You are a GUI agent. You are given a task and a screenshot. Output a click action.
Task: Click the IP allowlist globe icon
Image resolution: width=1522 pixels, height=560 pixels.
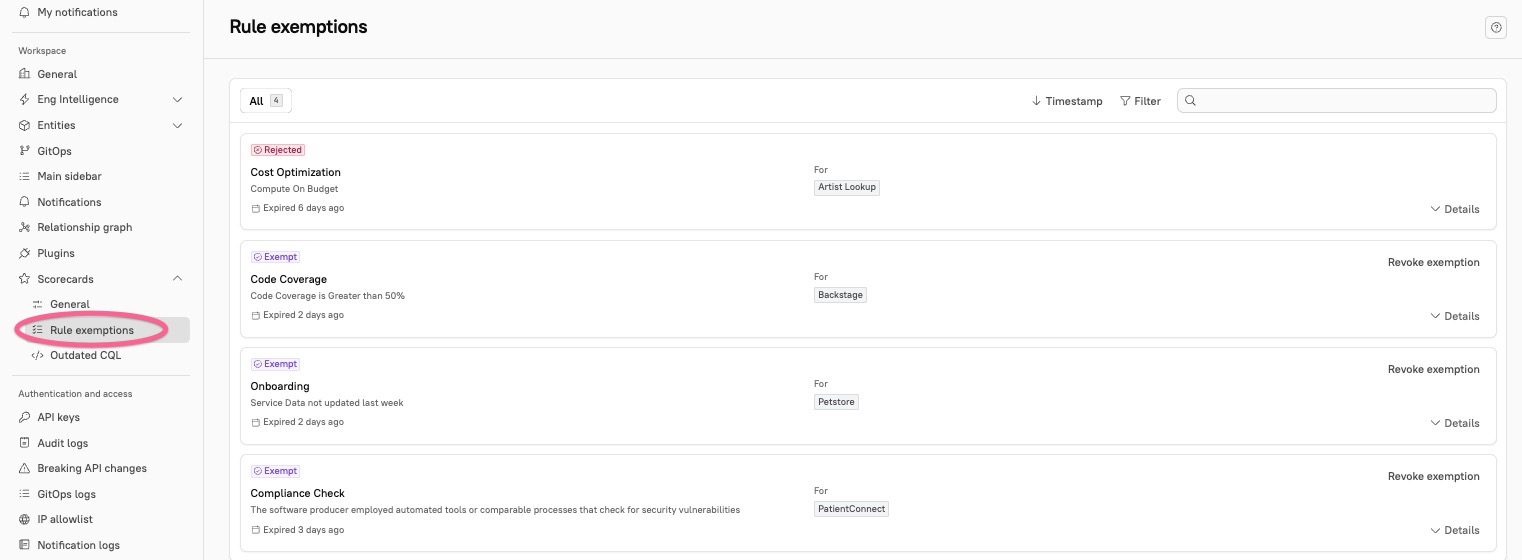26,520
